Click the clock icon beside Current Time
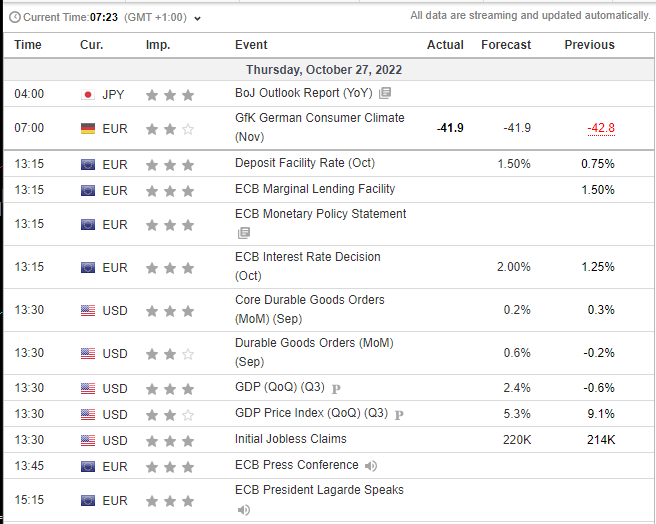This screenshot has height=524, width=656. tap(14, 17)
